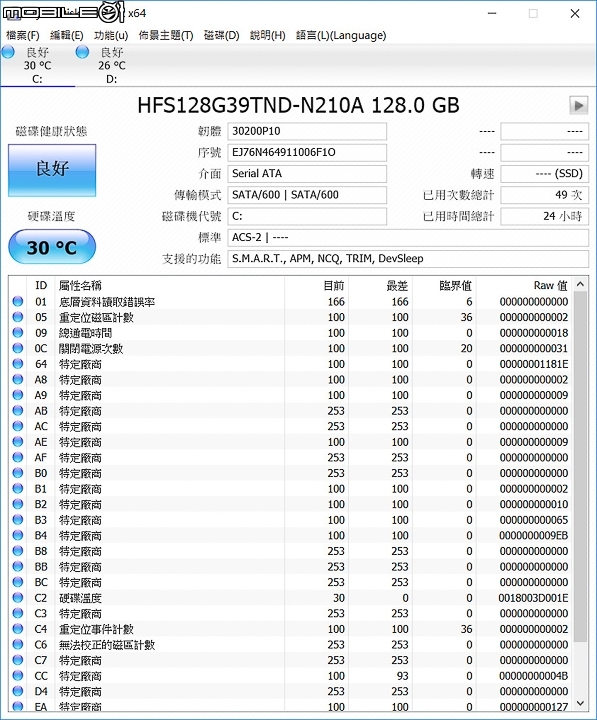Screen dimensions: 597x720
Task: Click the status dot for attribute B0
Action: pos(18,473)
